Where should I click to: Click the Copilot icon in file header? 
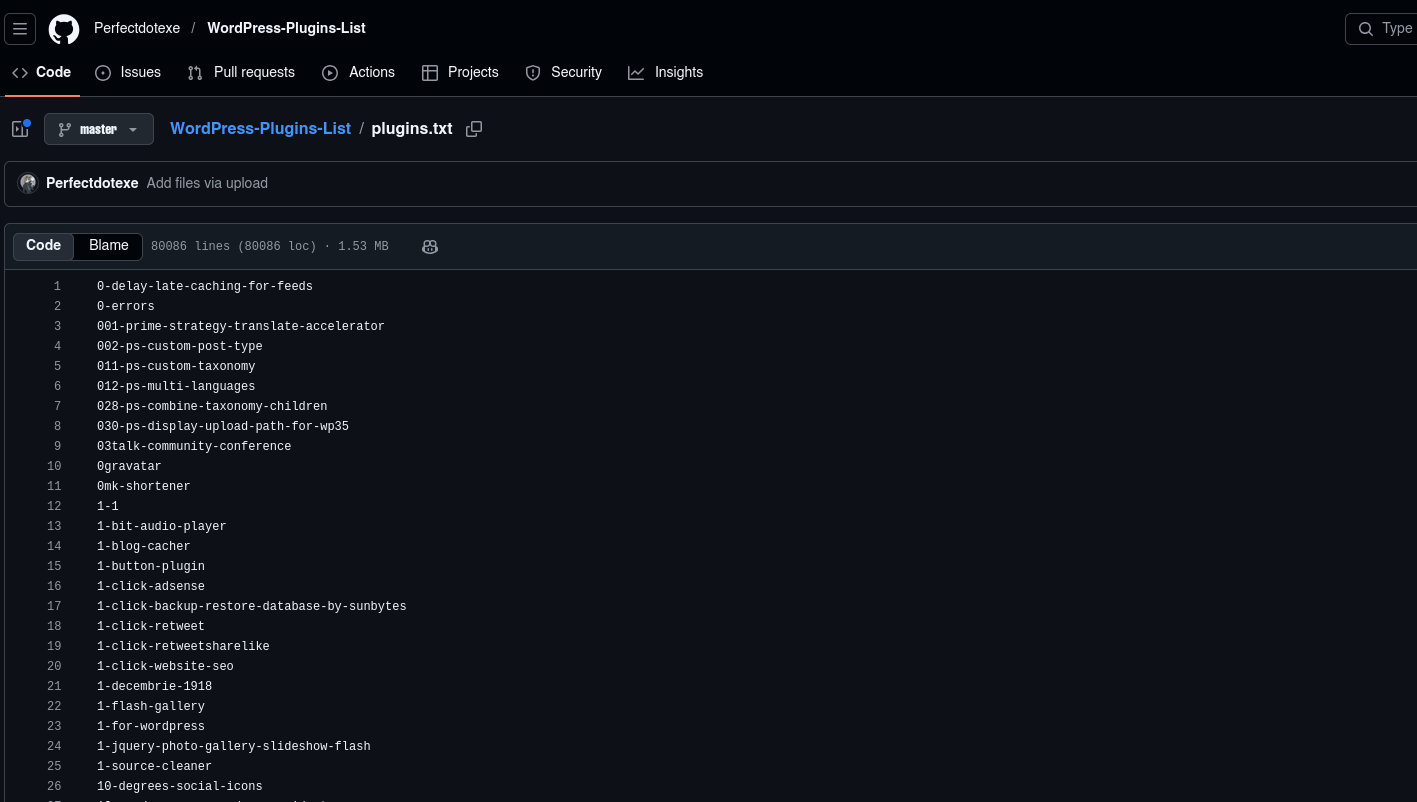(x=430, y=247)
